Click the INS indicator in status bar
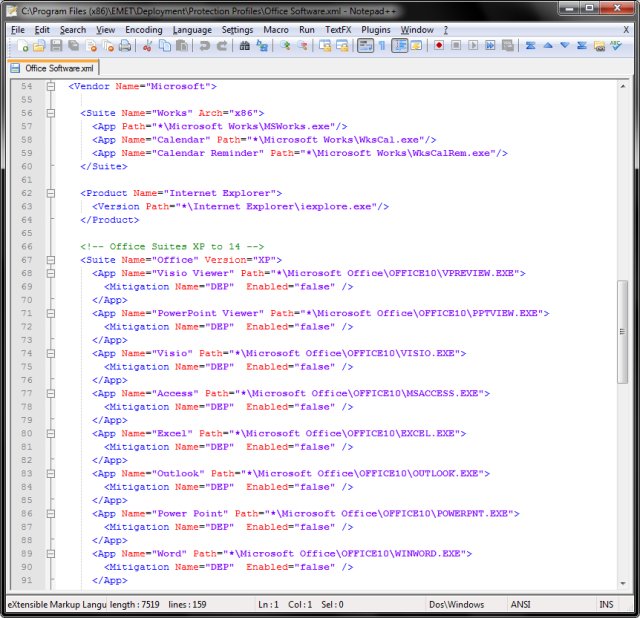This screenshot has height=618, width=640. coord(606,604)
